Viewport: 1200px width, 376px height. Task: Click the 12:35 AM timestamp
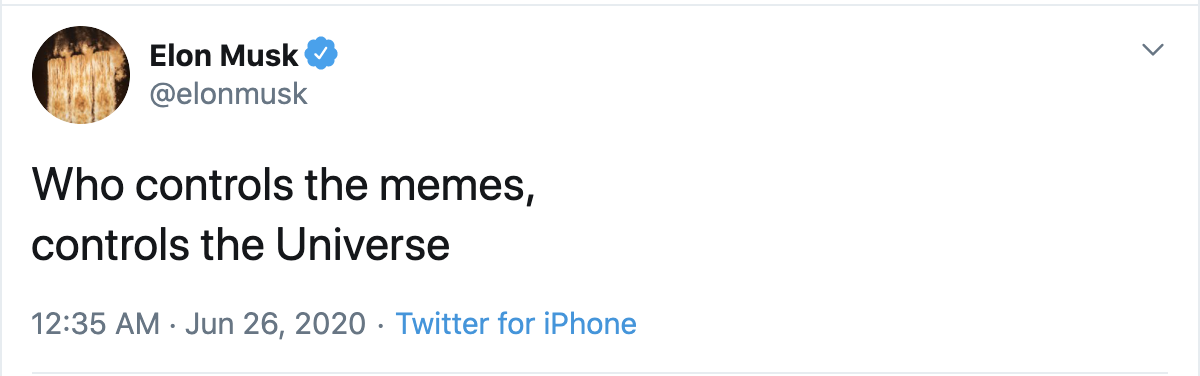pos(96,324)
